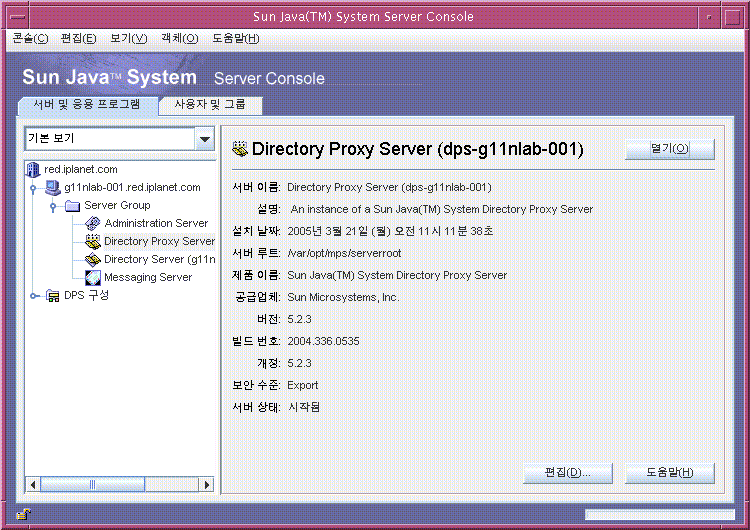Select g11nlab-001.red.iplanet.com tree node

point(132,188)
